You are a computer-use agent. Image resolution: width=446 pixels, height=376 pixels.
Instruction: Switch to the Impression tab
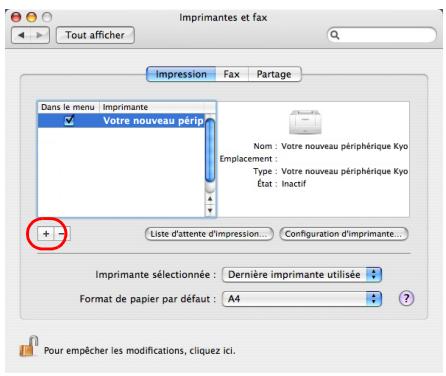click(181, 74)
